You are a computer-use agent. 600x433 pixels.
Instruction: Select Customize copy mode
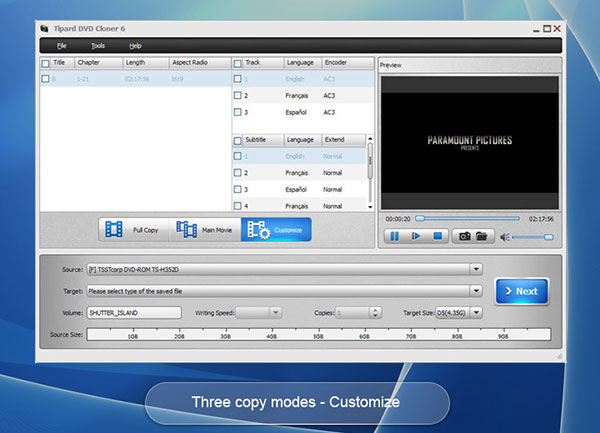click(276, 230)
